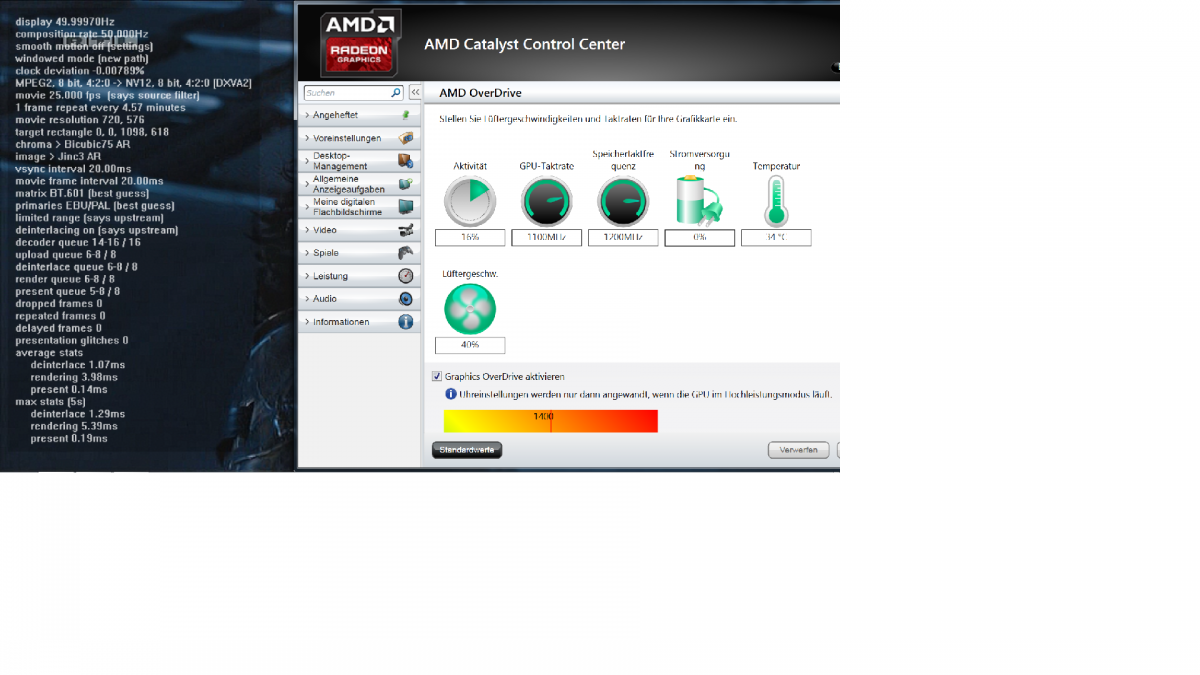Click the 'decoder queue 14-16 / 16' overlay line
The image size is (1200, 675).
pos(78,242)
